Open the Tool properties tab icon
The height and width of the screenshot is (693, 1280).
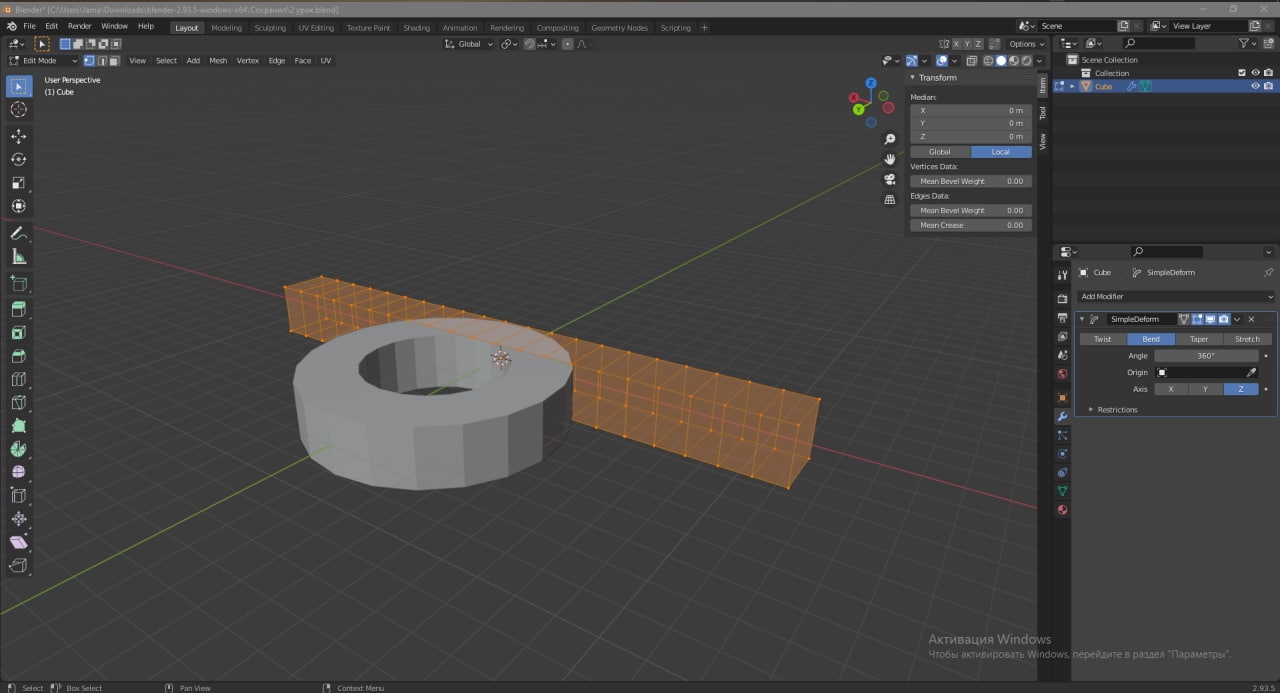pos(1062,275)
